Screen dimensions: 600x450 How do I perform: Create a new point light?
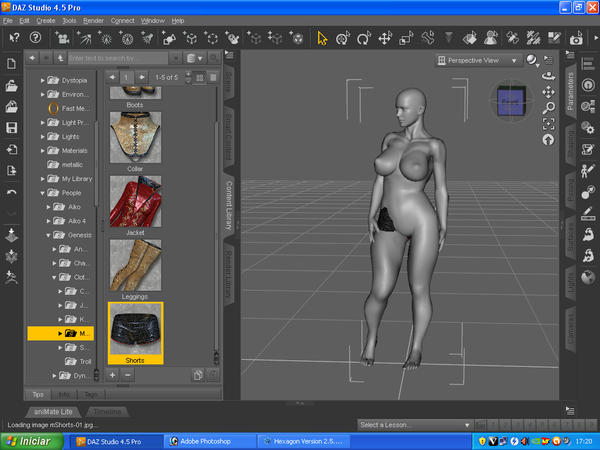click(x=105, y=38)
